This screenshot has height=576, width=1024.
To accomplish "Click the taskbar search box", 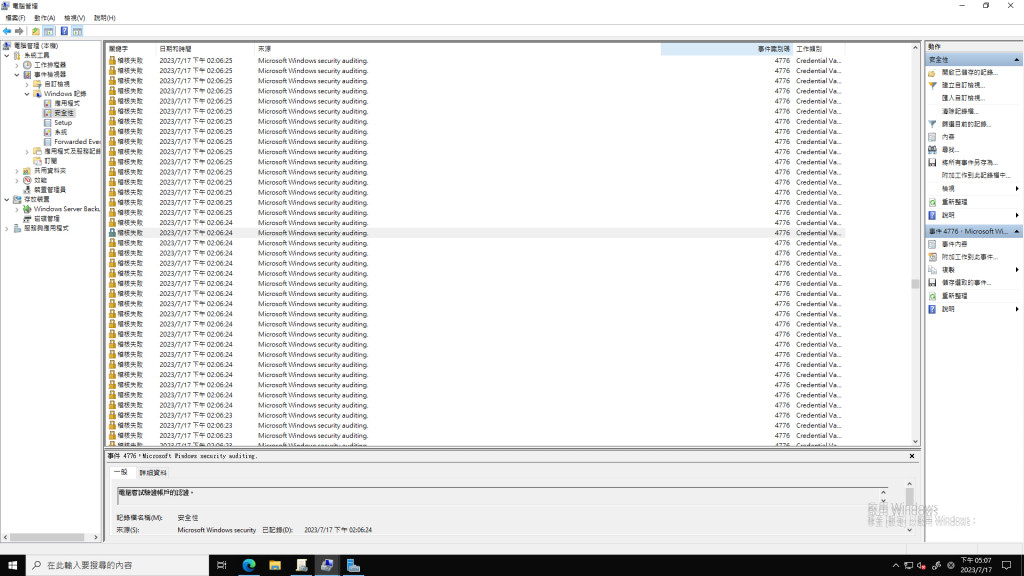I will pos(118,566).
